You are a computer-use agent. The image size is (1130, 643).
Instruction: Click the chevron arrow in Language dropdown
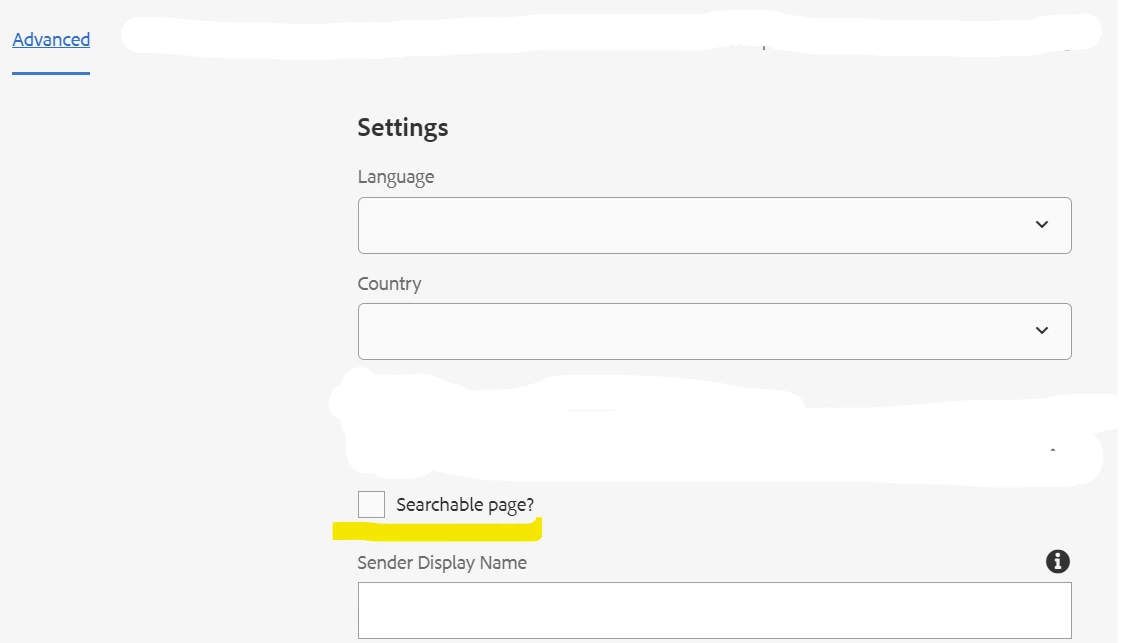[x=1042, y=225]
